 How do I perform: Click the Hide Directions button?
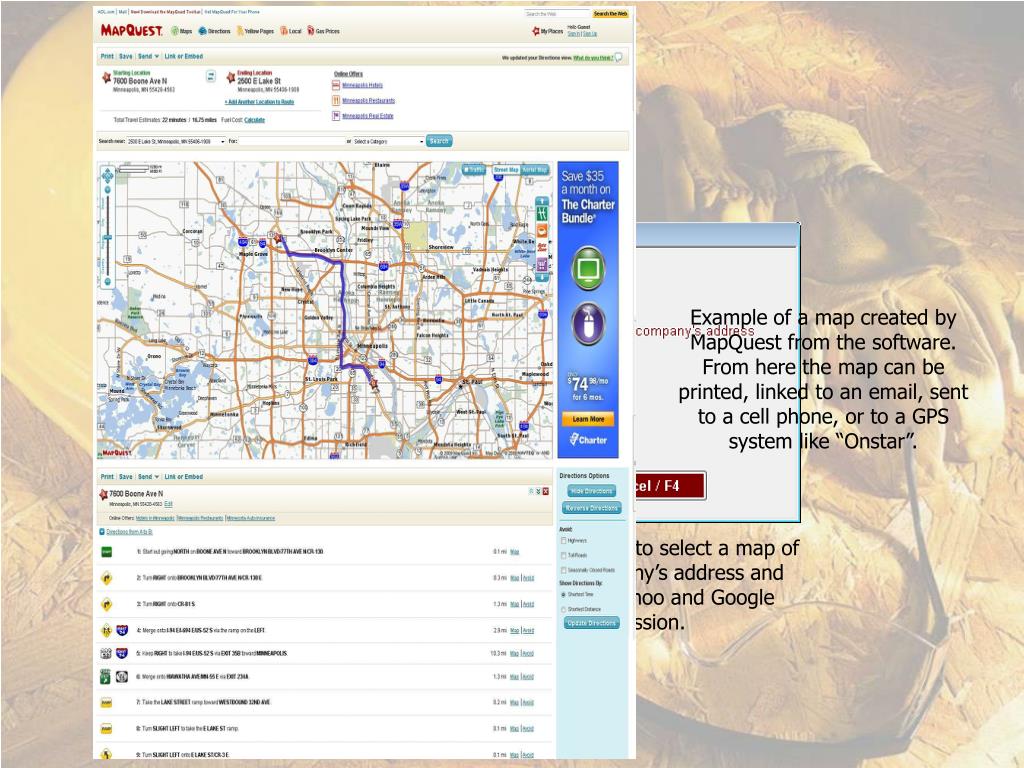point(591,491)
